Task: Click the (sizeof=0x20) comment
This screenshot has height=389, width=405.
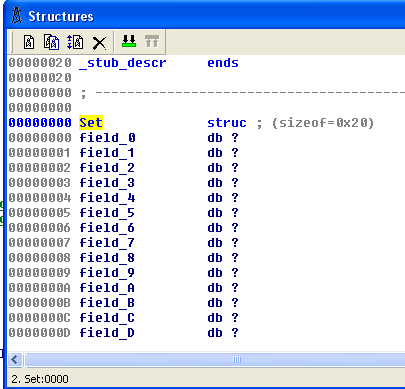Action: (323, 123)
